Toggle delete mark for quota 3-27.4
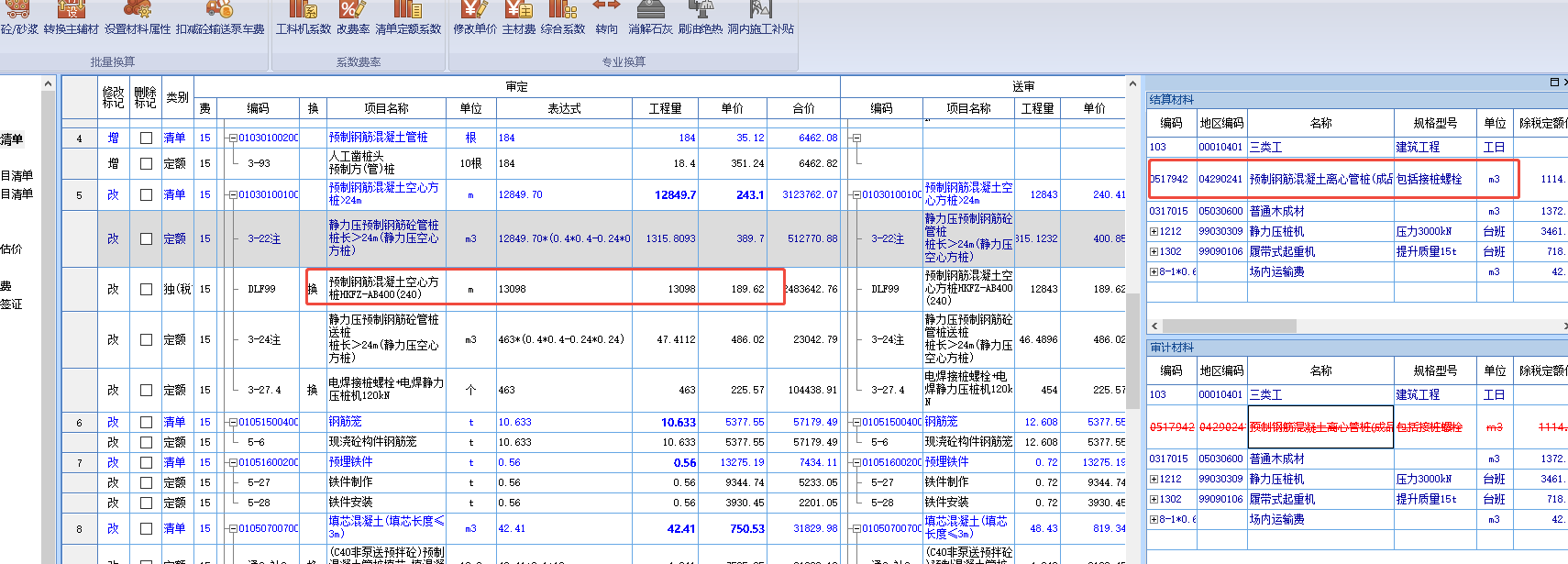Viewport: 1568px width, 564px height. (x=145, y=390)
